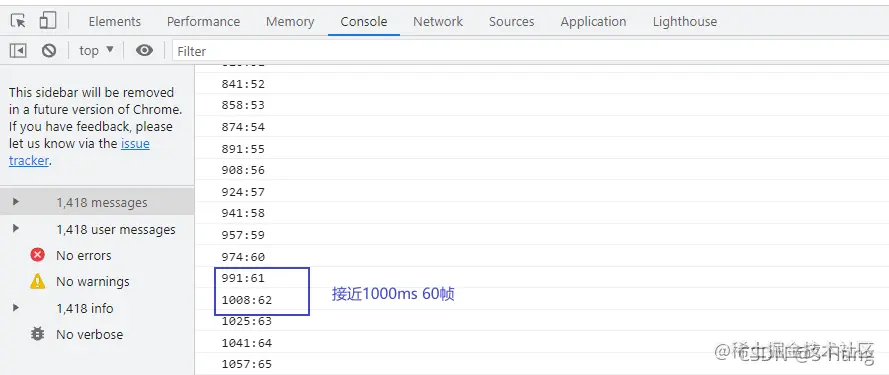Open the top context dropdown

click(96, 50)
